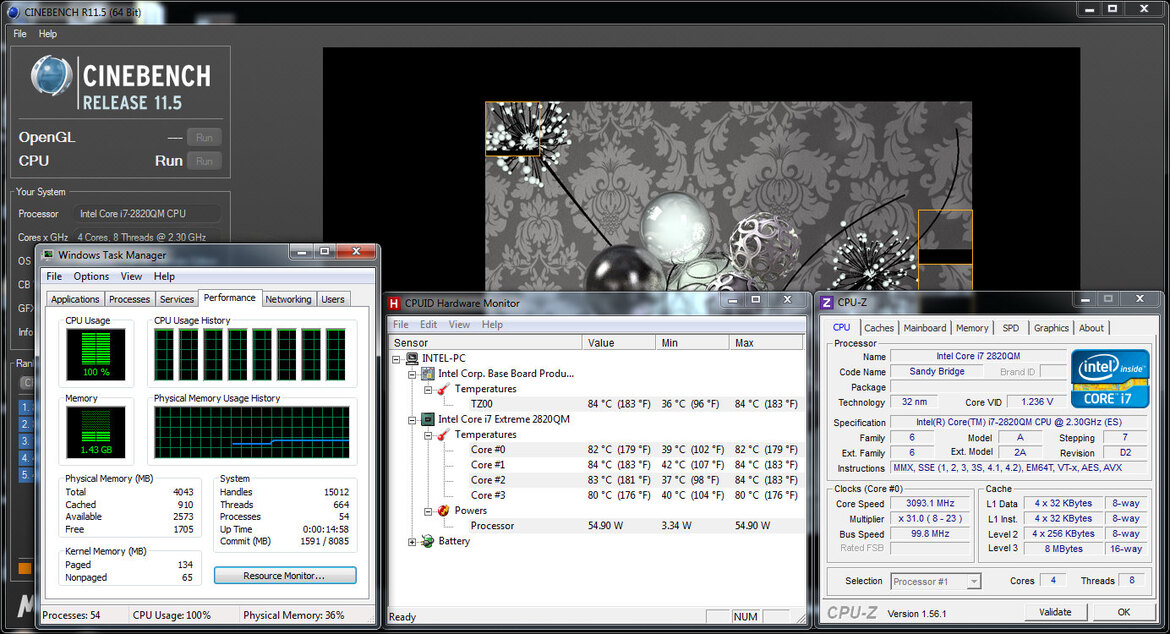Click the Powers node icon in HWMonitor

(x=444, y=510)
